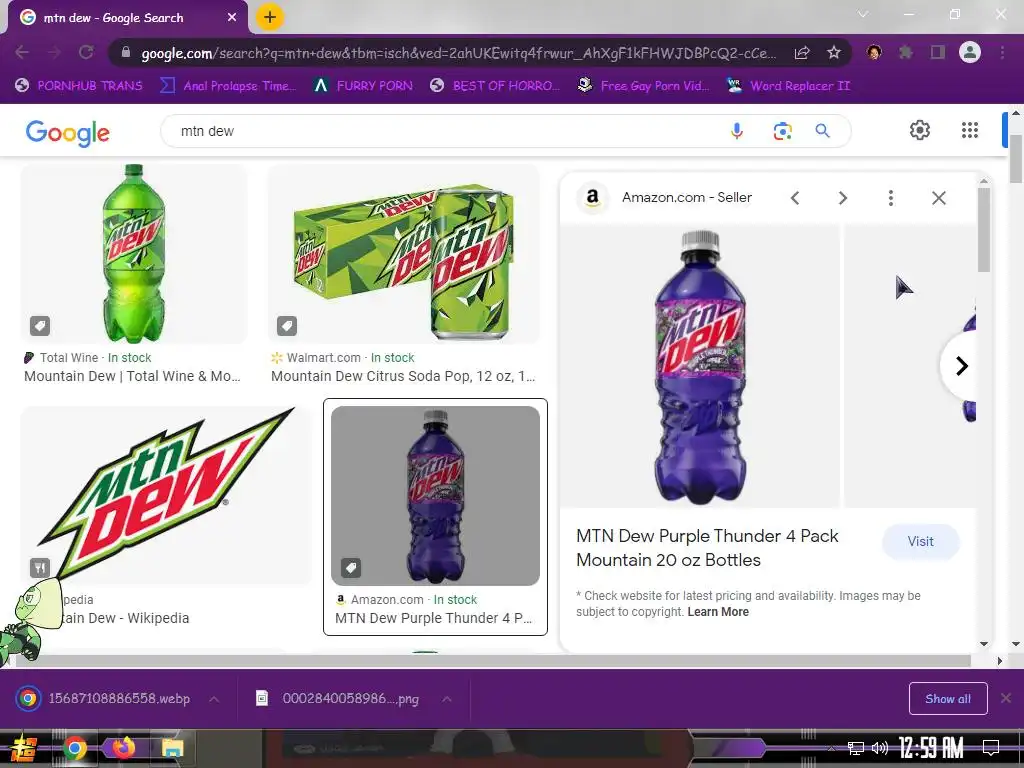Open the extensions puzzle icon

tap(905, 52)
